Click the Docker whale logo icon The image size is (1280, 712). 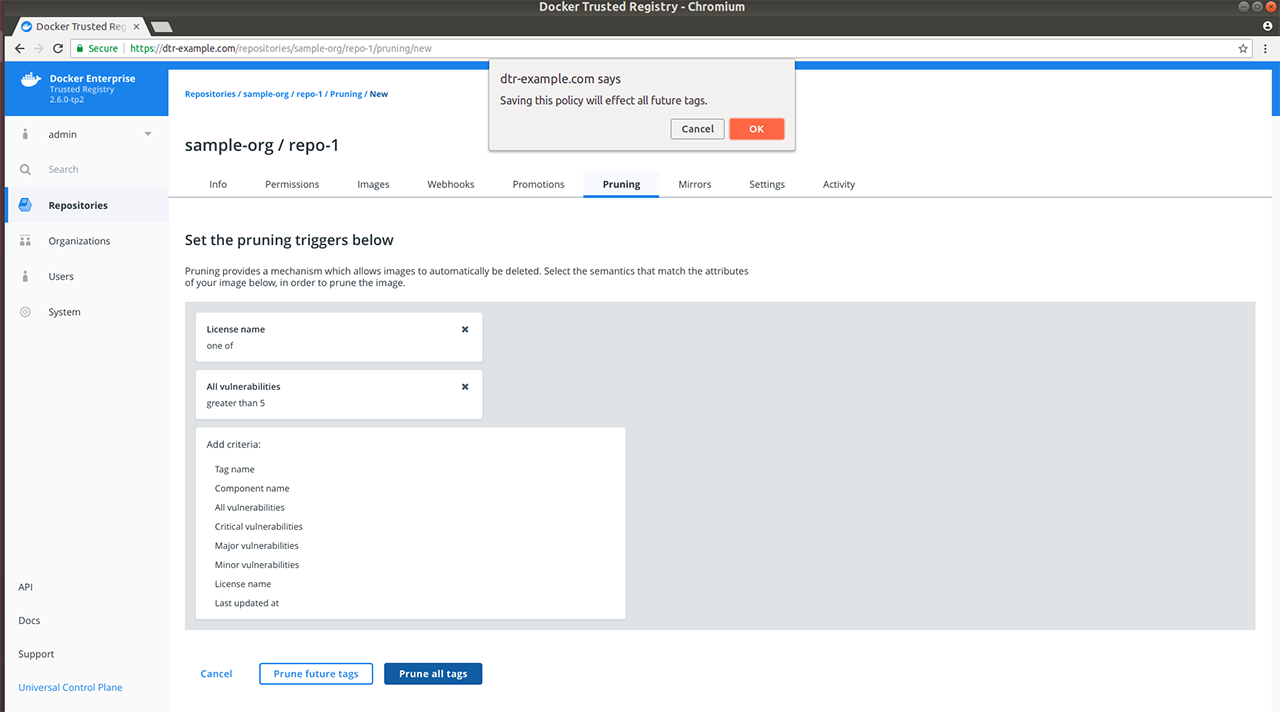pyautogui.click(x=30, y=81)
